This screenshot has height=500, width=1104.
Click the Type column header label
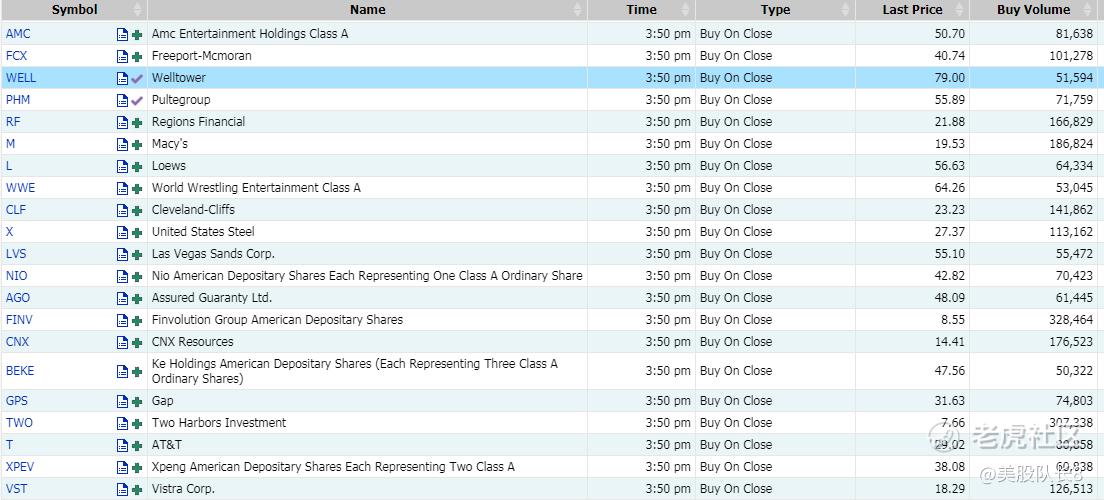775,10
